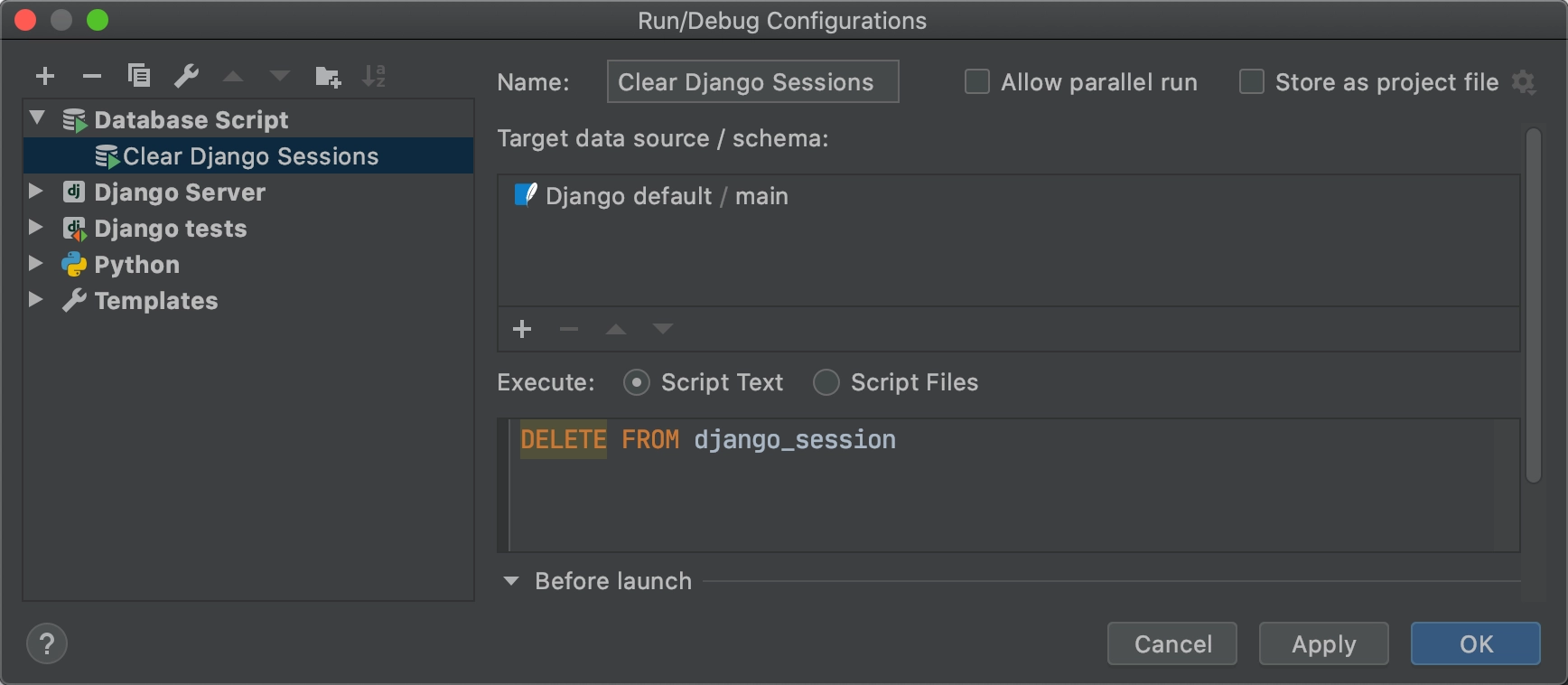Confirm with the OK button
The height and width of the screenshot is (685, 1568).
[x=1476, y=643]
